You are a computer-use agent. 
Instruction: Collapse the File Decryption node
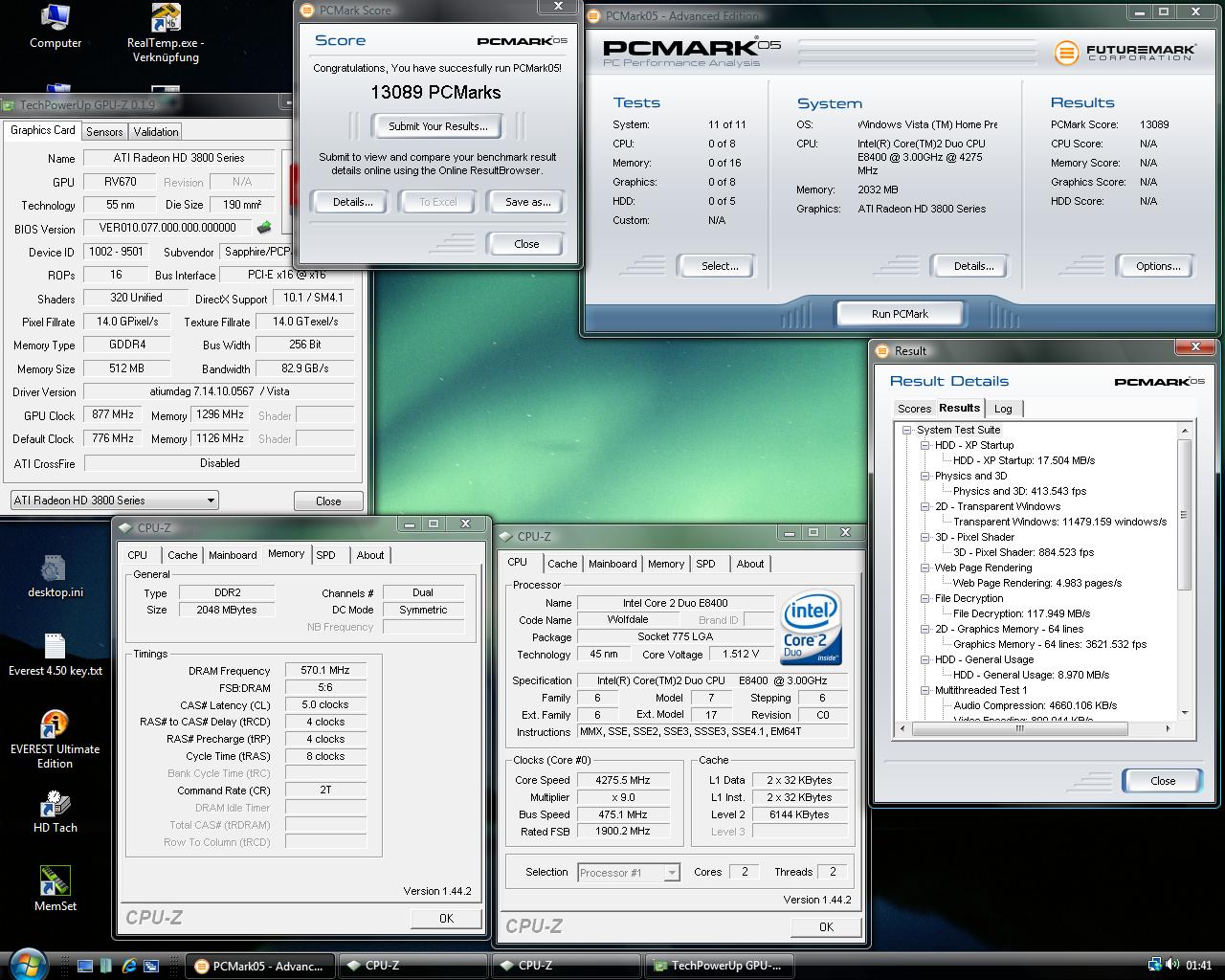pos(925,598)
